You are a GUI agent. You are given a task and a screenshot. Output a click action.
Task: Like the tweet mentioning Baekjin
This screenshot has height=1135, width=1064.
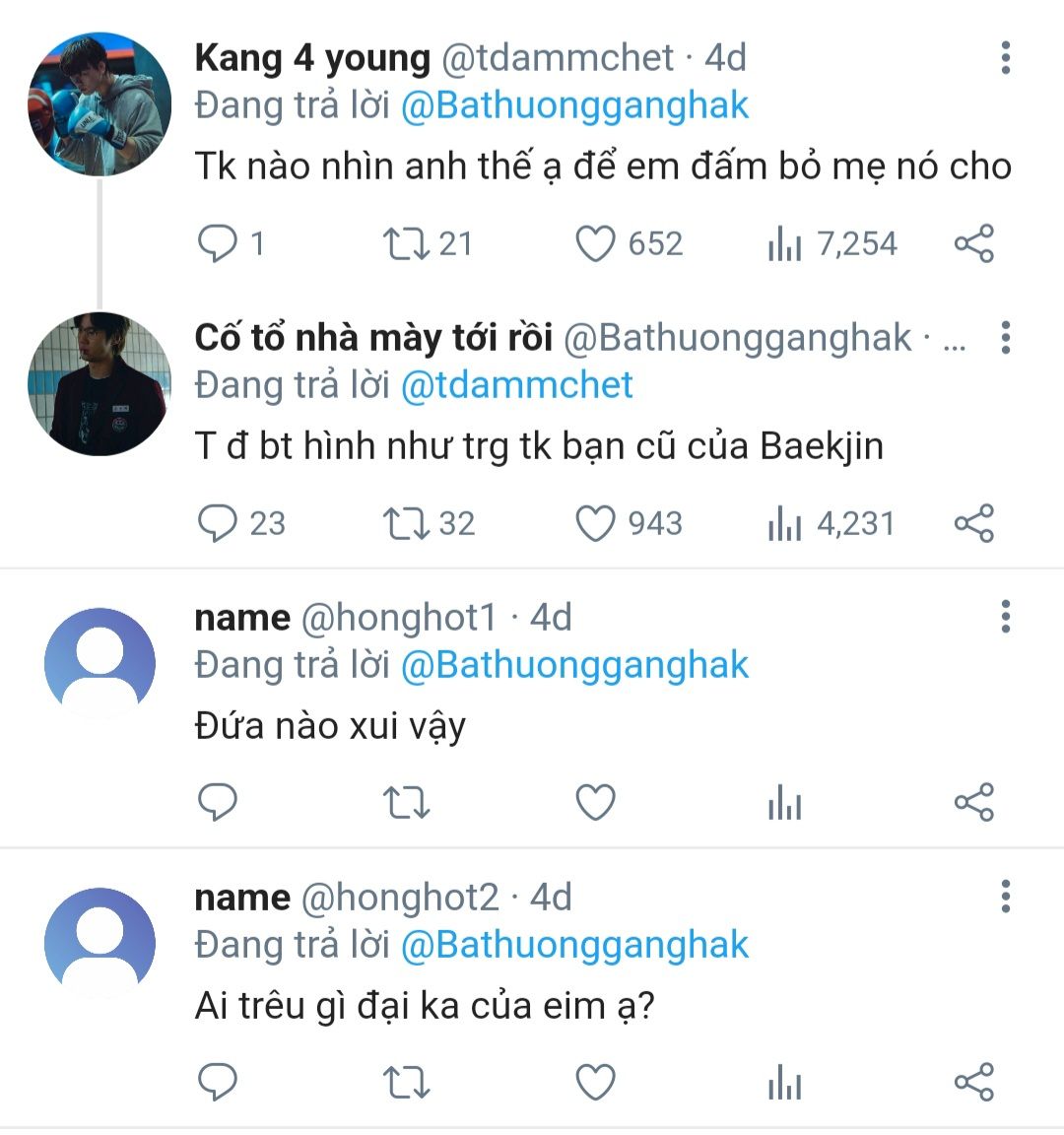coord(595,523)
